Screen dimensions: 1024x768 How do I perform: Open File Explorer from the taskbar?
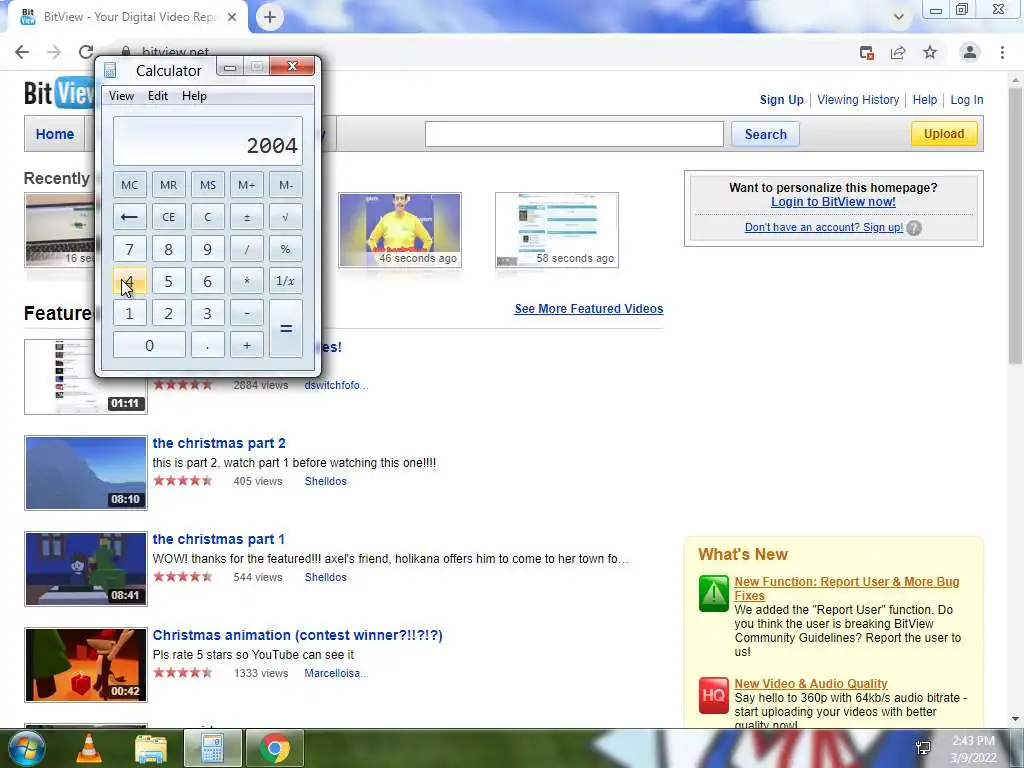[x=151, y=748]
